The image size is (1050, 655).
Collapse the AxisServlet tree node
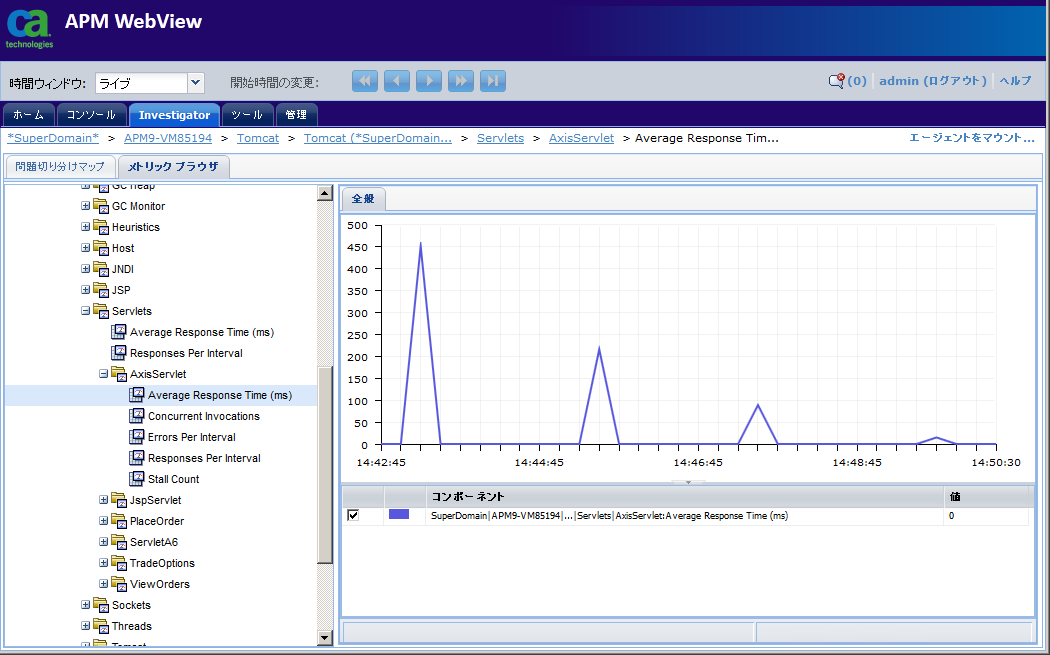pos(104,374)
